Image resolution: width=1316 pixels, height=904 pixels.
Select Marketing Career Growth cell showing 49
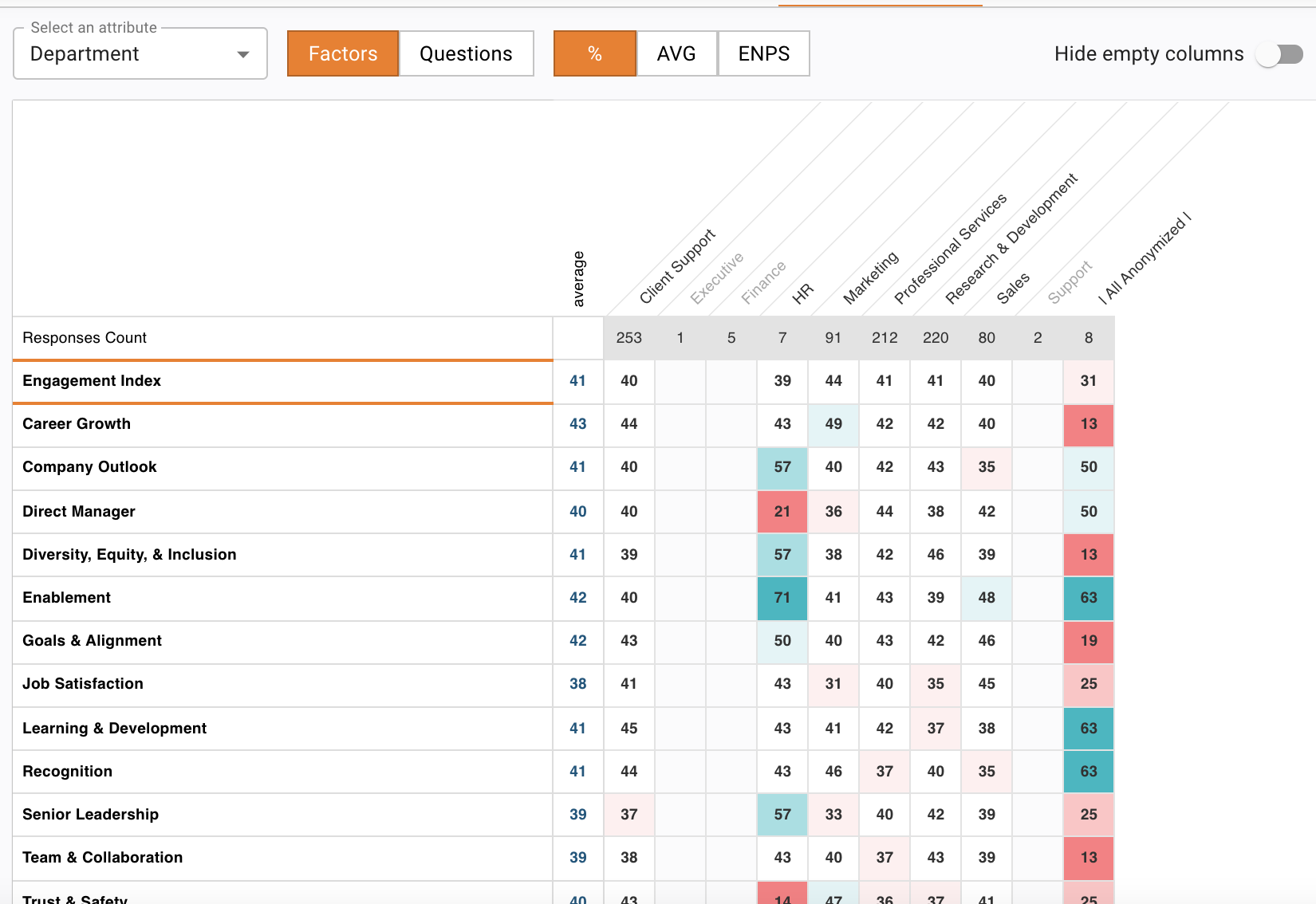(x=833, y=424)
